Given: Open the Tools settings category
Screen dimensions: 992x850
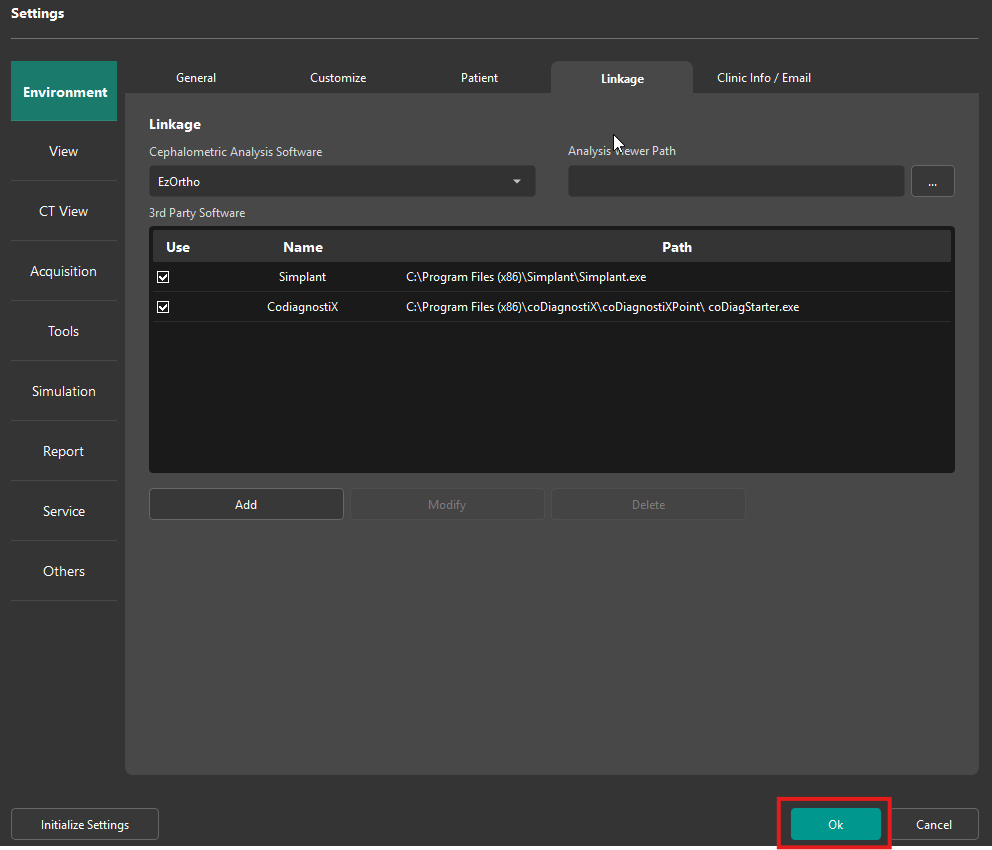Looking at the screenshot, I should click(64, 331).
